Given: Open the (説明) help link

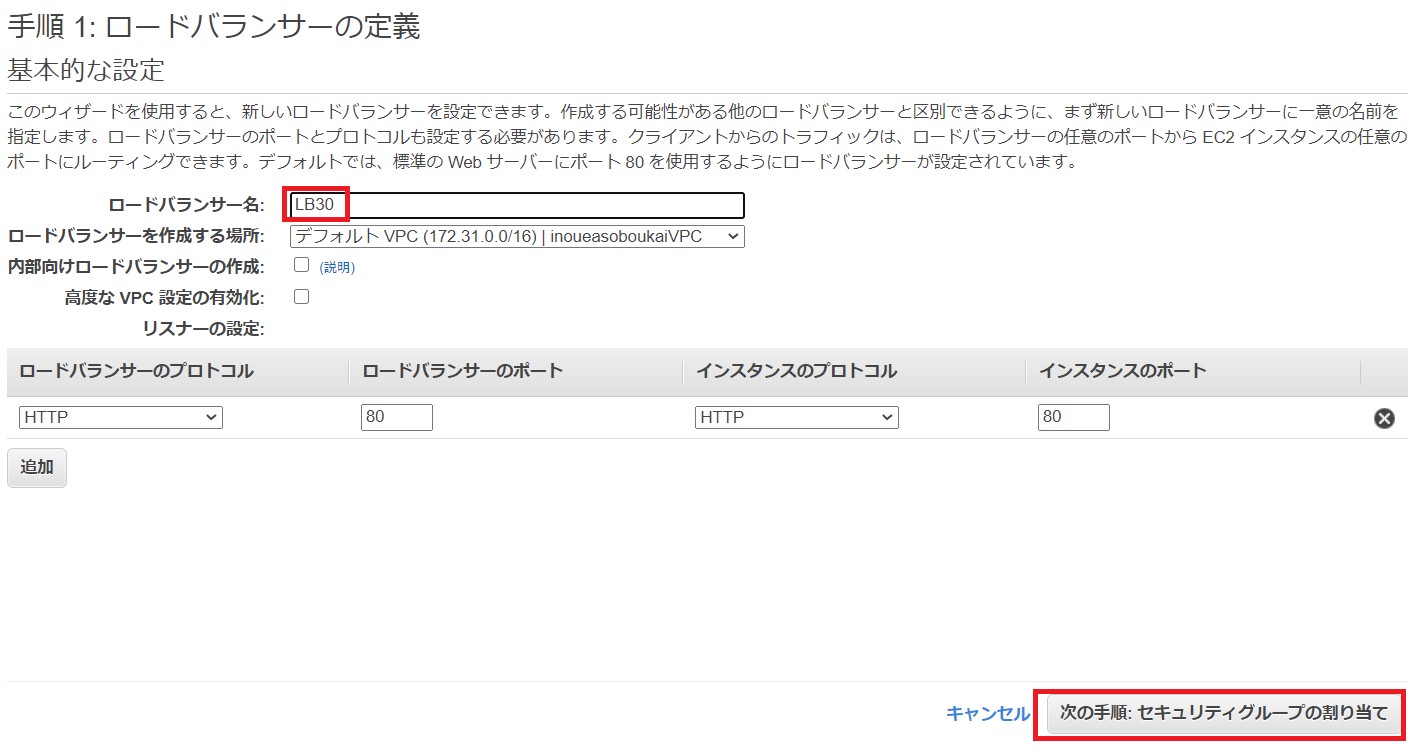Looking at the screenshot, I should [x=337, y=268].
